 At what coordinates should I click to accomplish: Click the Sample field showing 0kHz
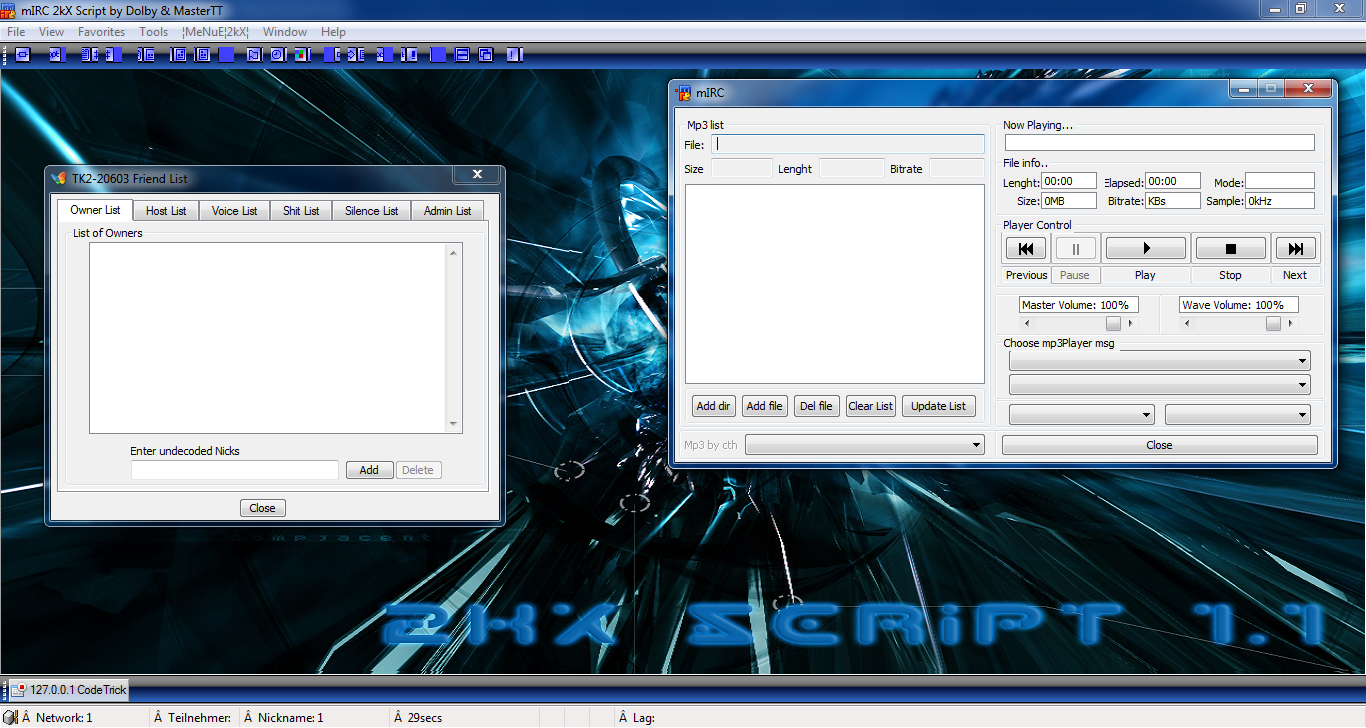pos(1280,201)
